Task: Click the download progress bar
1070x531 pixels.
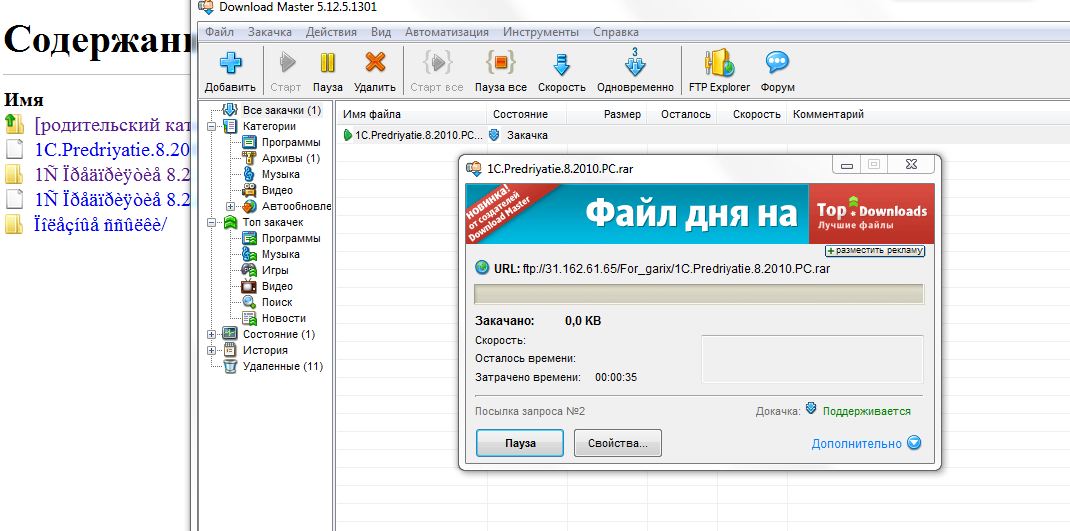Action: pyautogui.click(x=699, y=293)
